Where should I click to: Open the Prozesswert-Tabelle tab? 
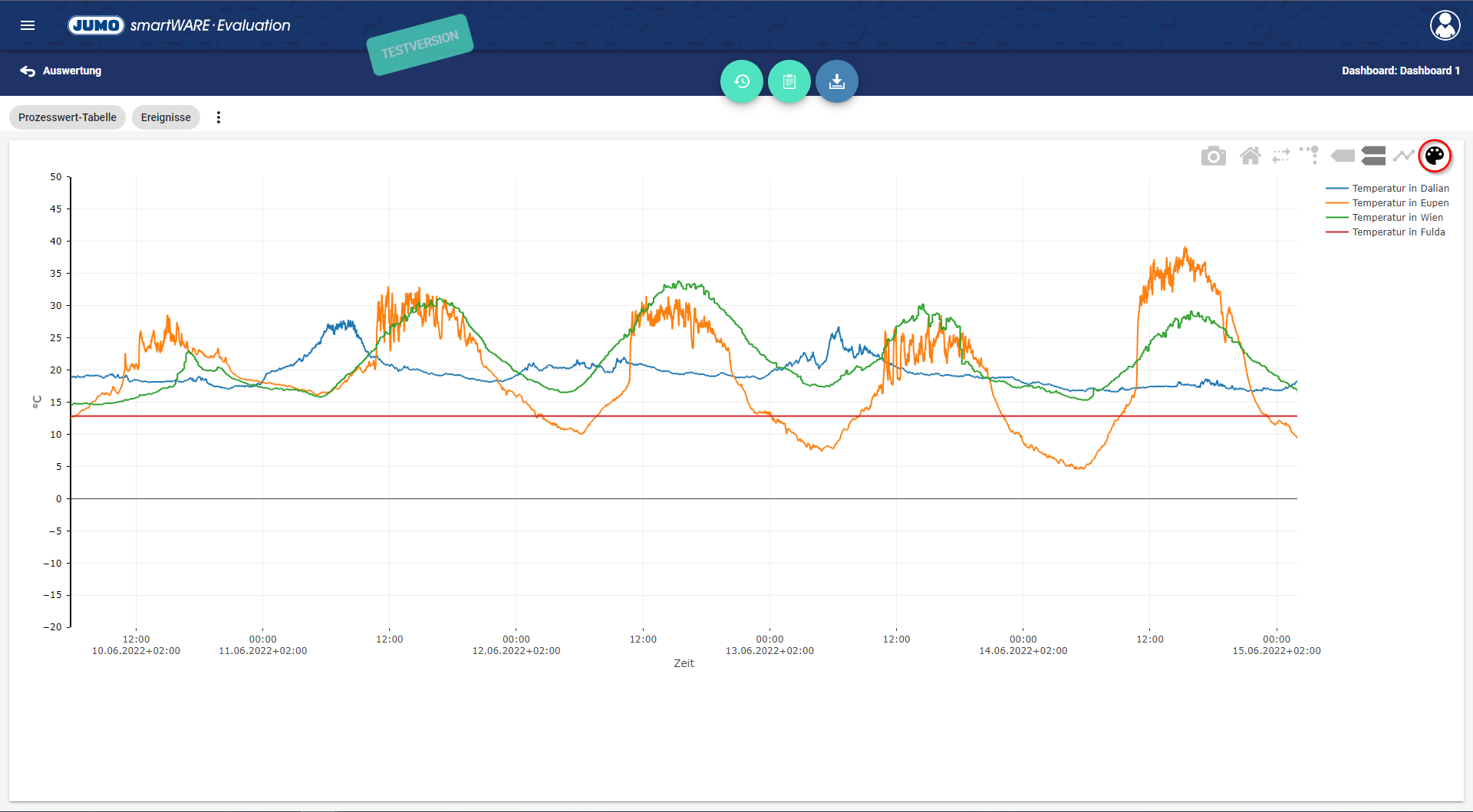pyautogui.click(x=68, y=117)
